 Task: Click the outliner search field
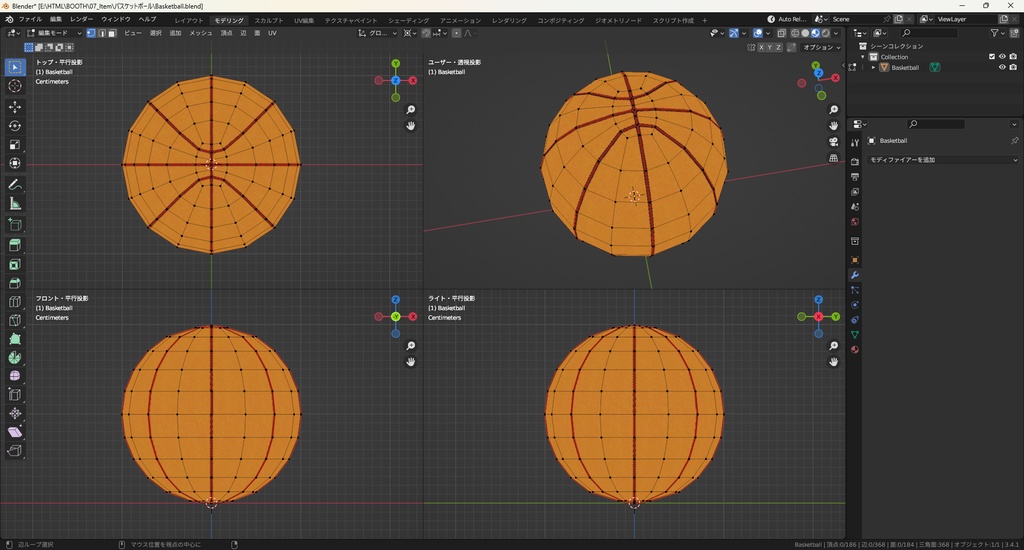[x=930, y=33]
